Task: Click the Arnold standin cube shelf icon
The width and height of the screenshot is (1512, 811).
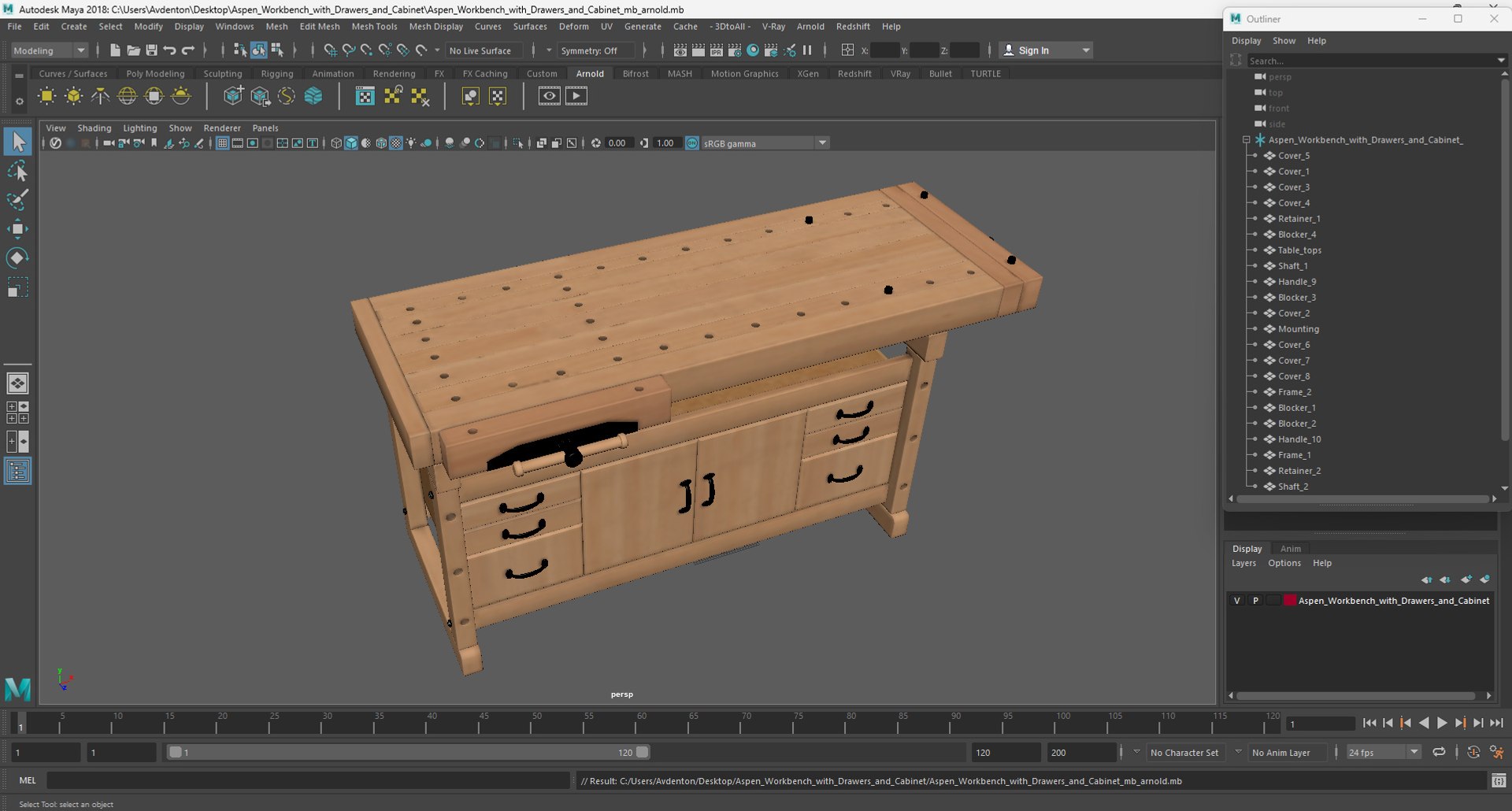Action: pyautogui.click(x=233, y=96)
